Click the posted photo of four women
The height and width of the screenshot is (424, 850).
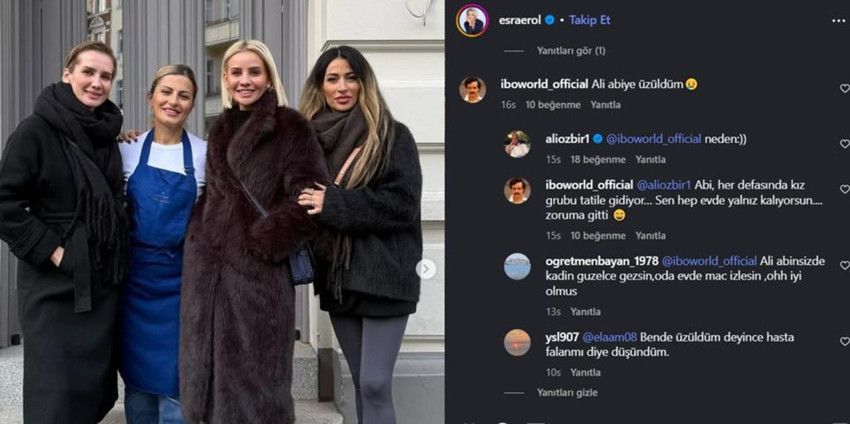point(222,212)
